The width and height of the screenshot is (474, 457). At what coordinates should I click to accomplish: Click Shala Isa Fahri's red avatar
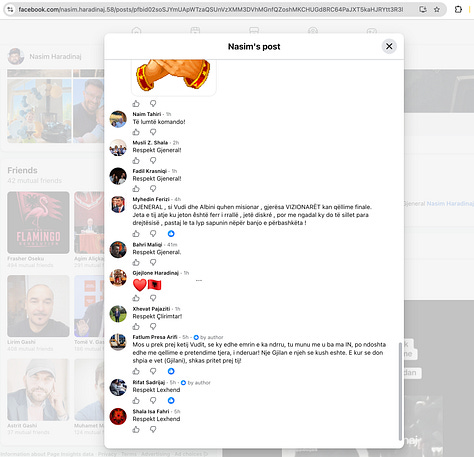coord(118,417)
